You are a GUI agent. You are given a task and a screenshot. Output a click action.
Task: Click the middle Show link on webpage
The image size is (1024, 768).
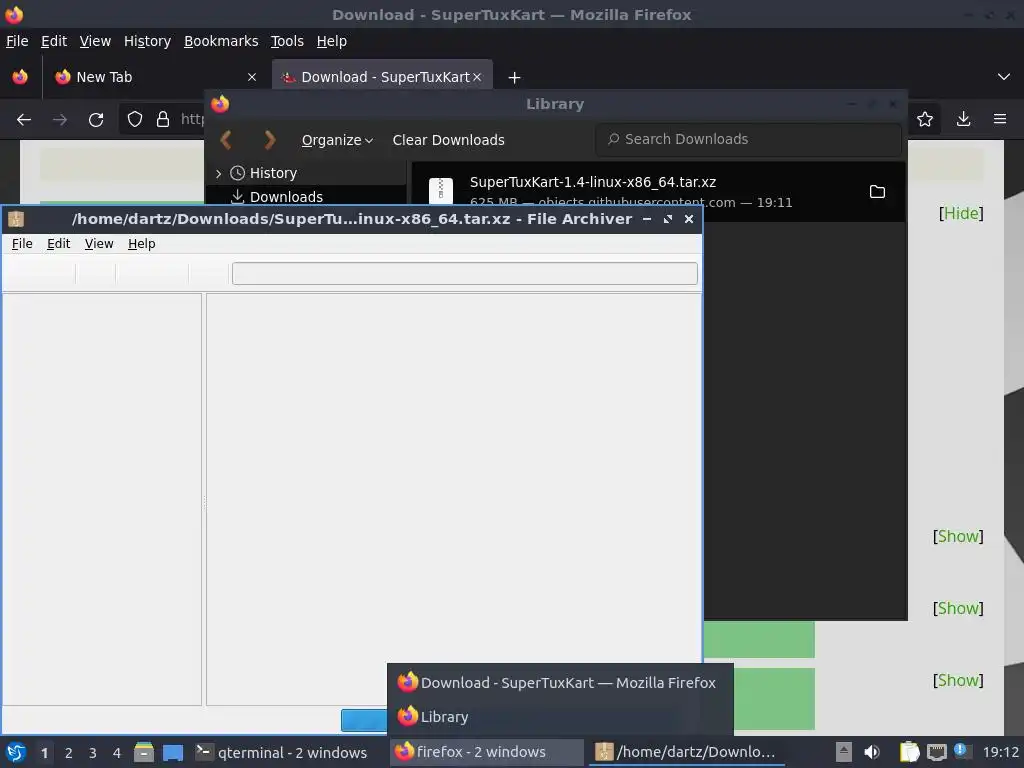tap(958, 608)
